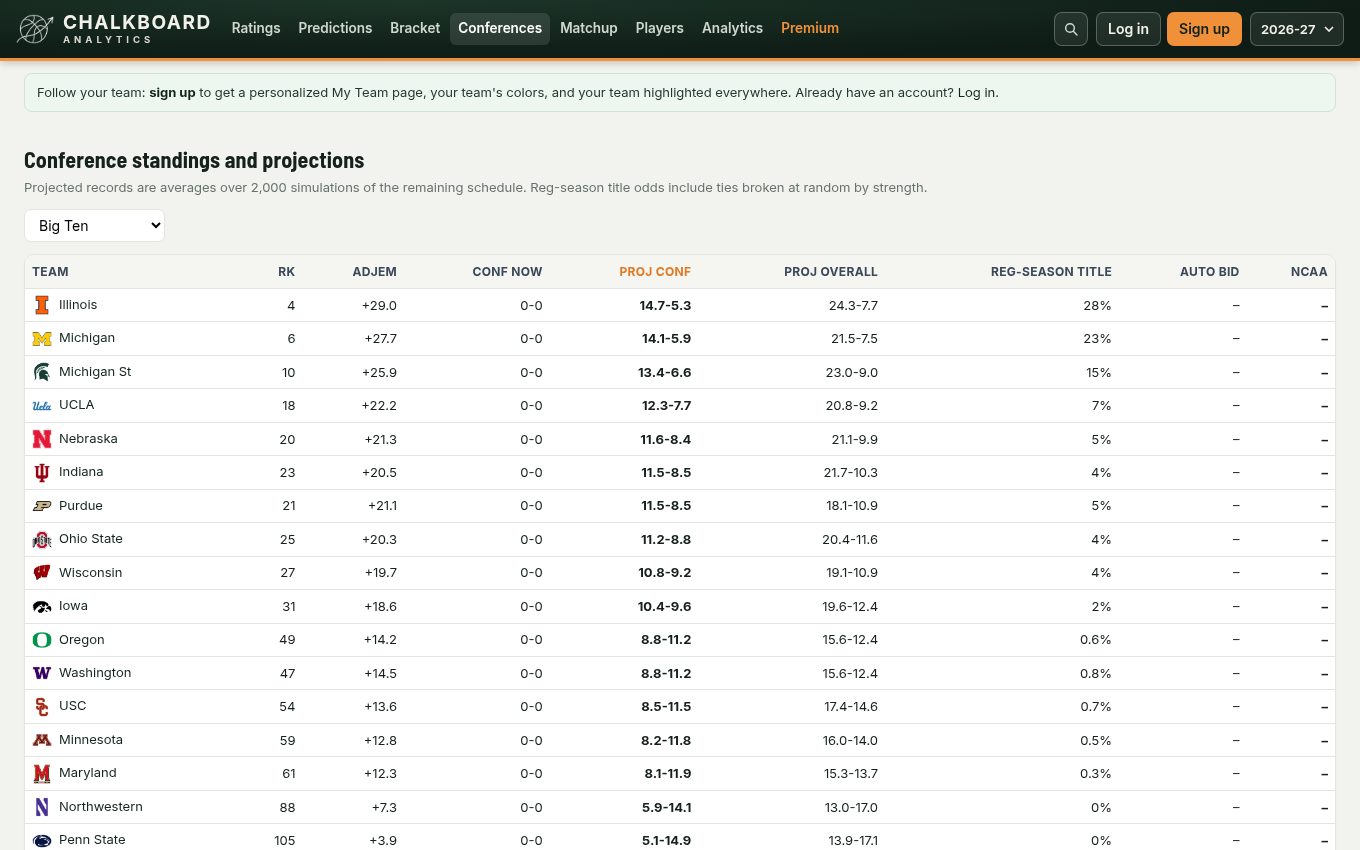Open the Bracket page
Viewport: 1360px width, 850px height.
pyautogui.click(x=415, y=28)
